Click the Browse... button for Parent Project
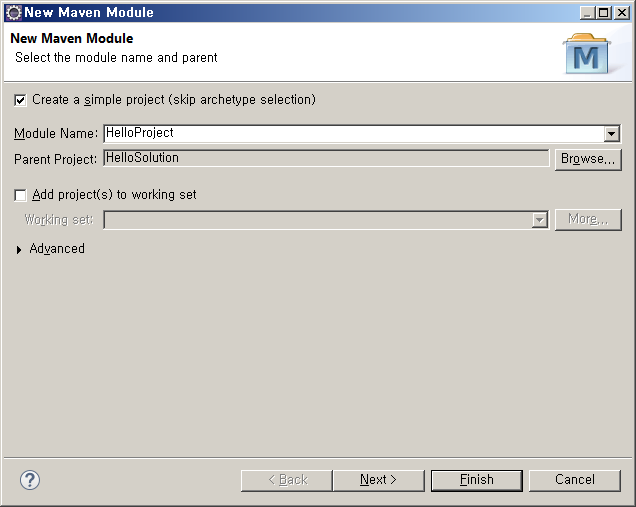636x507 pixels. [x=588, y=159]
